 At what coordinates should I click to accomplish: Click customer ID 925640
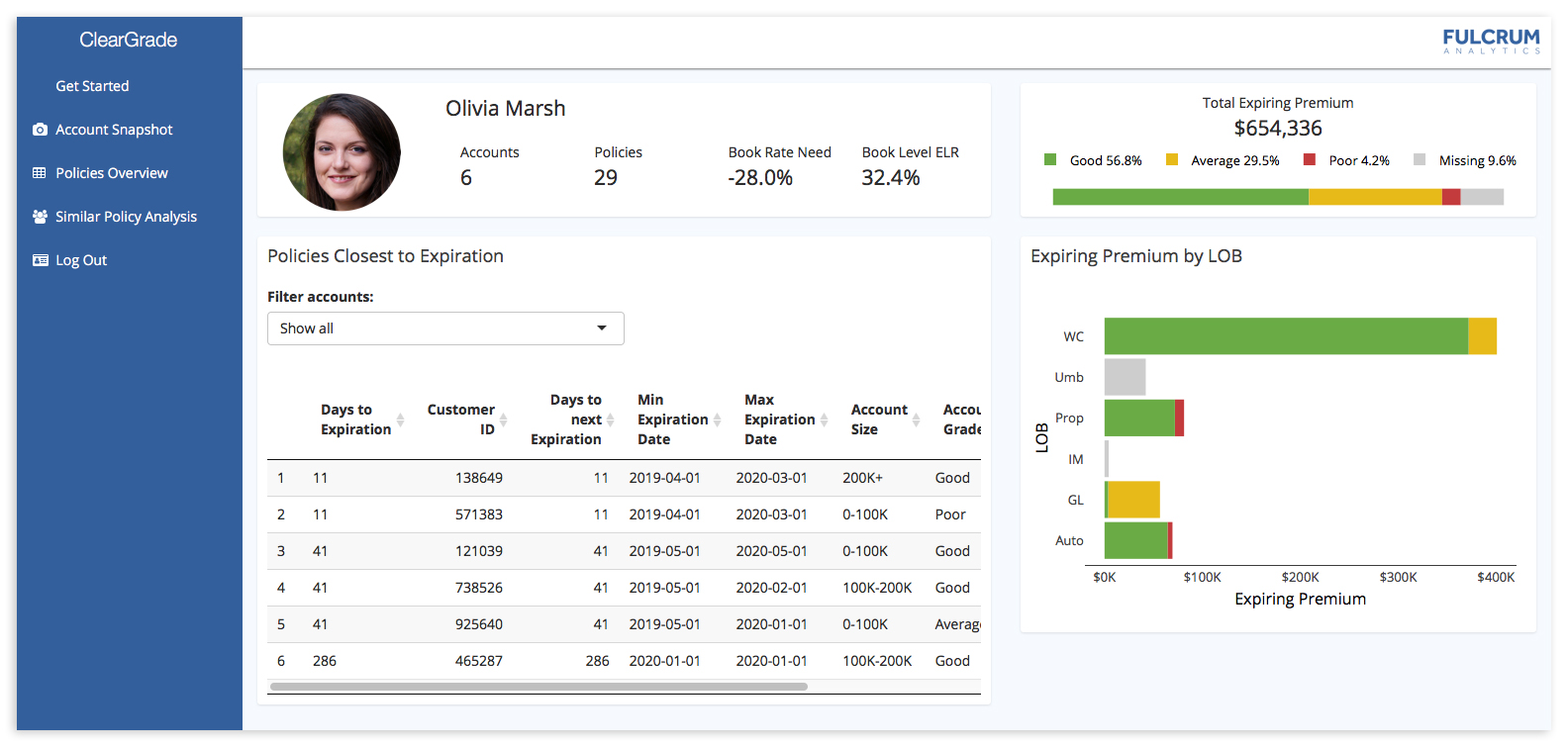(479, 624)
